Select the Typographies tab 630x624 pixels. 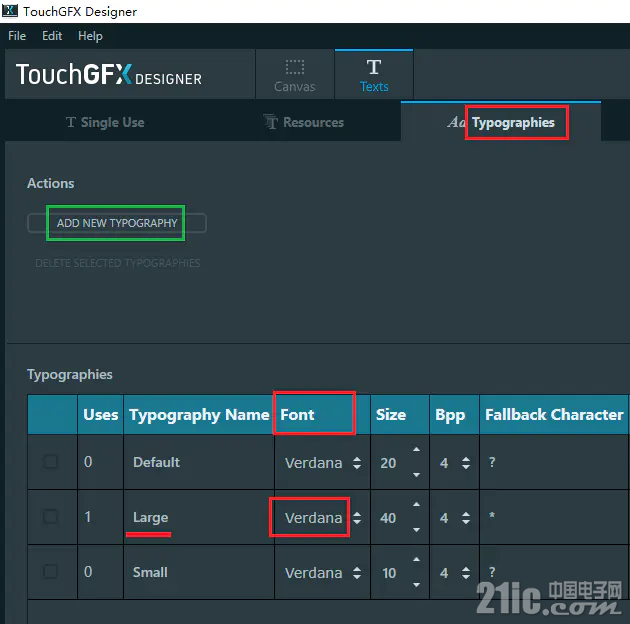(x=501, y=122)
